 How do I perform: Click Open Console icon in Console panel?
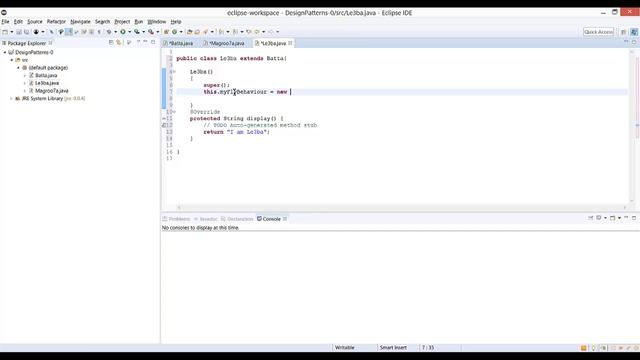click(x=612, y=218)
